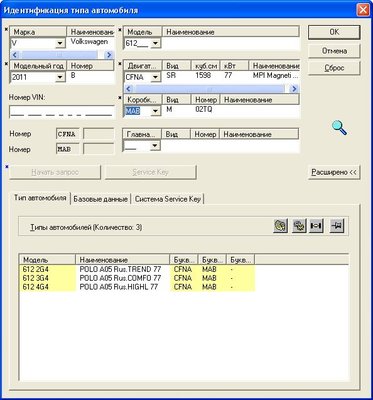Click the magnifying glass search icon
The image size is (373, 400).
click(x=339, y=128)
